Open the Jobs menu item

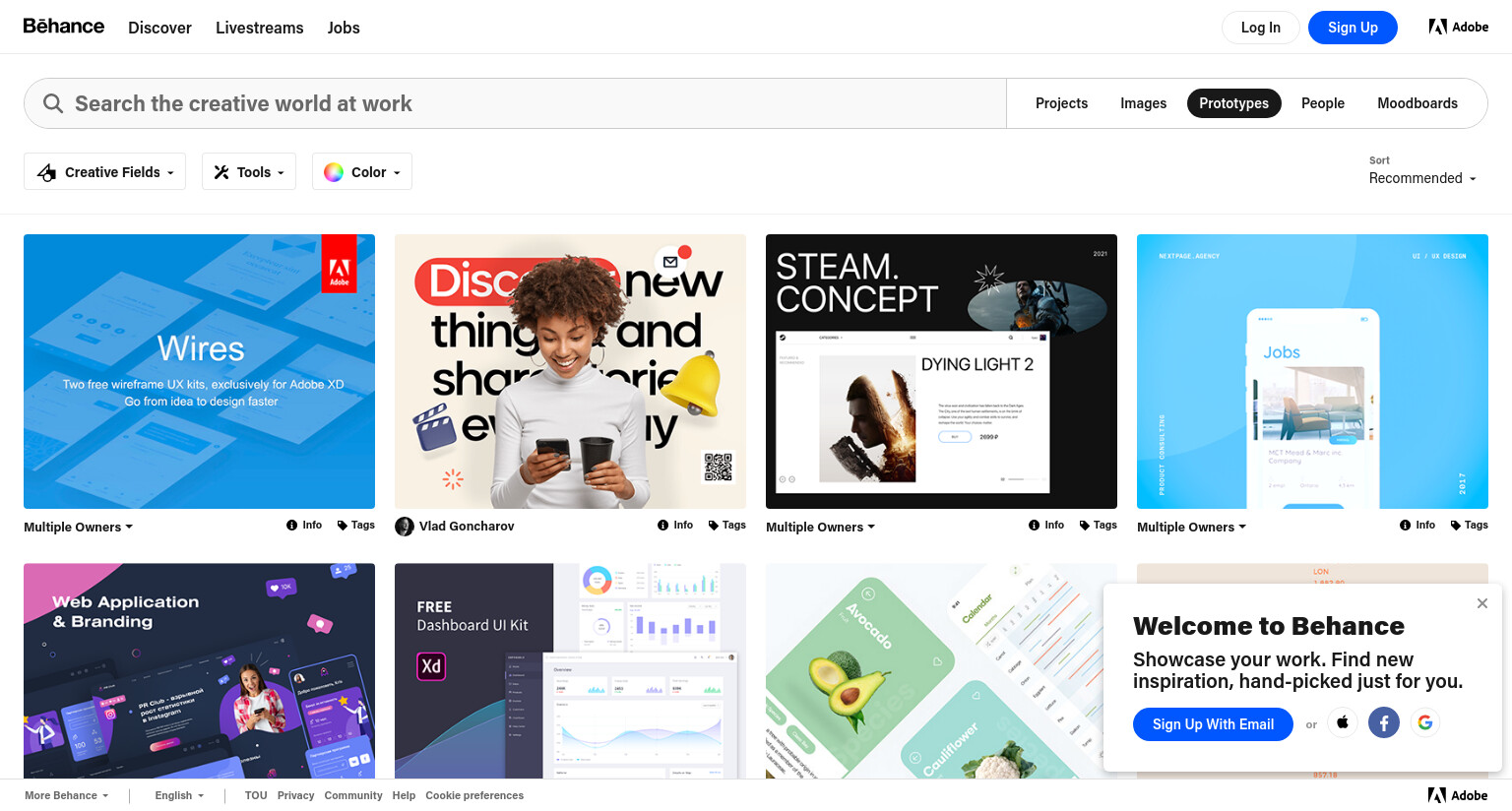(x=344, y=28)
